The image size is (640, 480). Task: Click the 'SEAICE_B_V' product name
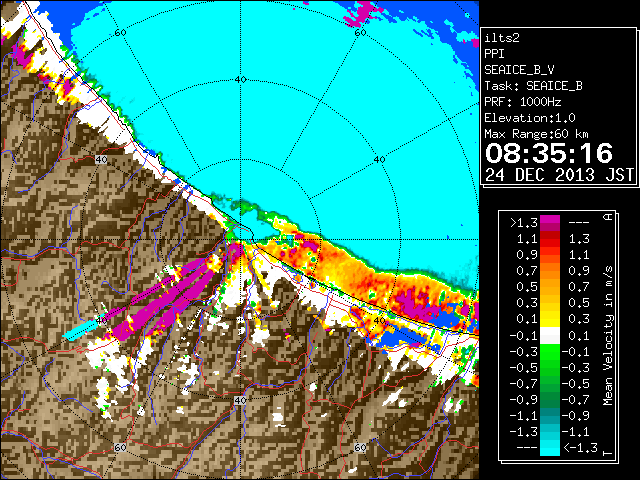tap(519, 70)
